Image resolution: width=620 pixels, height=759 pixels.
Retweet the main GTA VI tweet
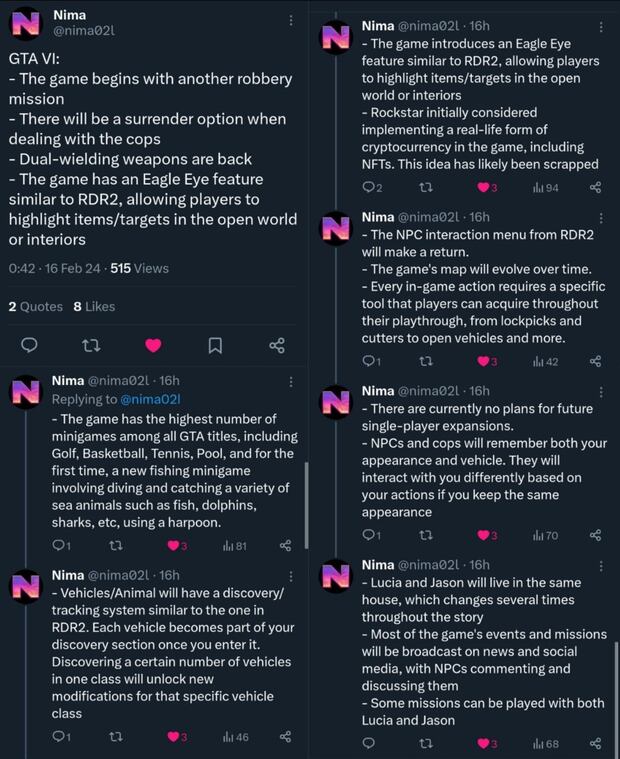(91, 345)
